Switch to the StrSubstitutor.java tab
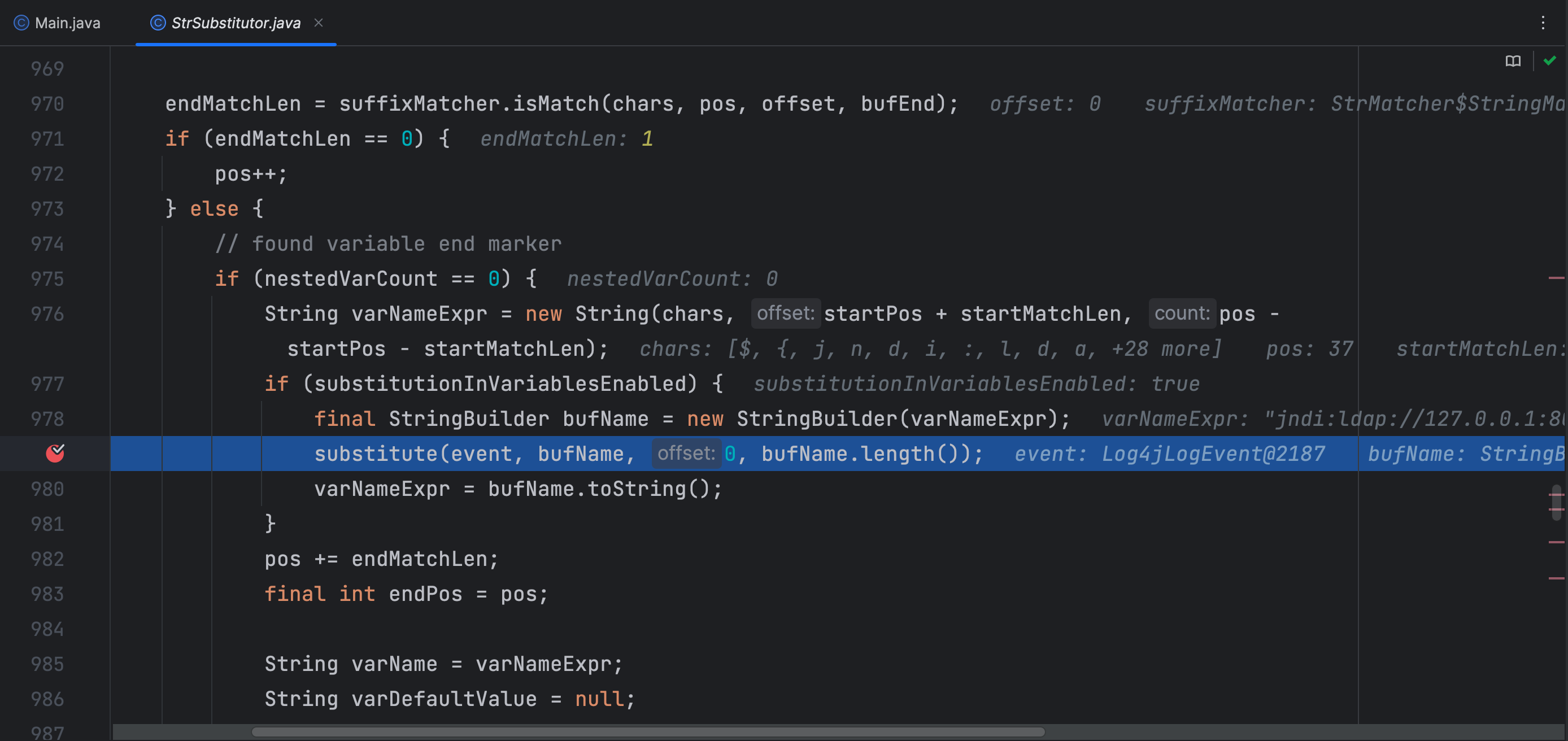This screenshot has width=1568, height=741. point(236,23)
